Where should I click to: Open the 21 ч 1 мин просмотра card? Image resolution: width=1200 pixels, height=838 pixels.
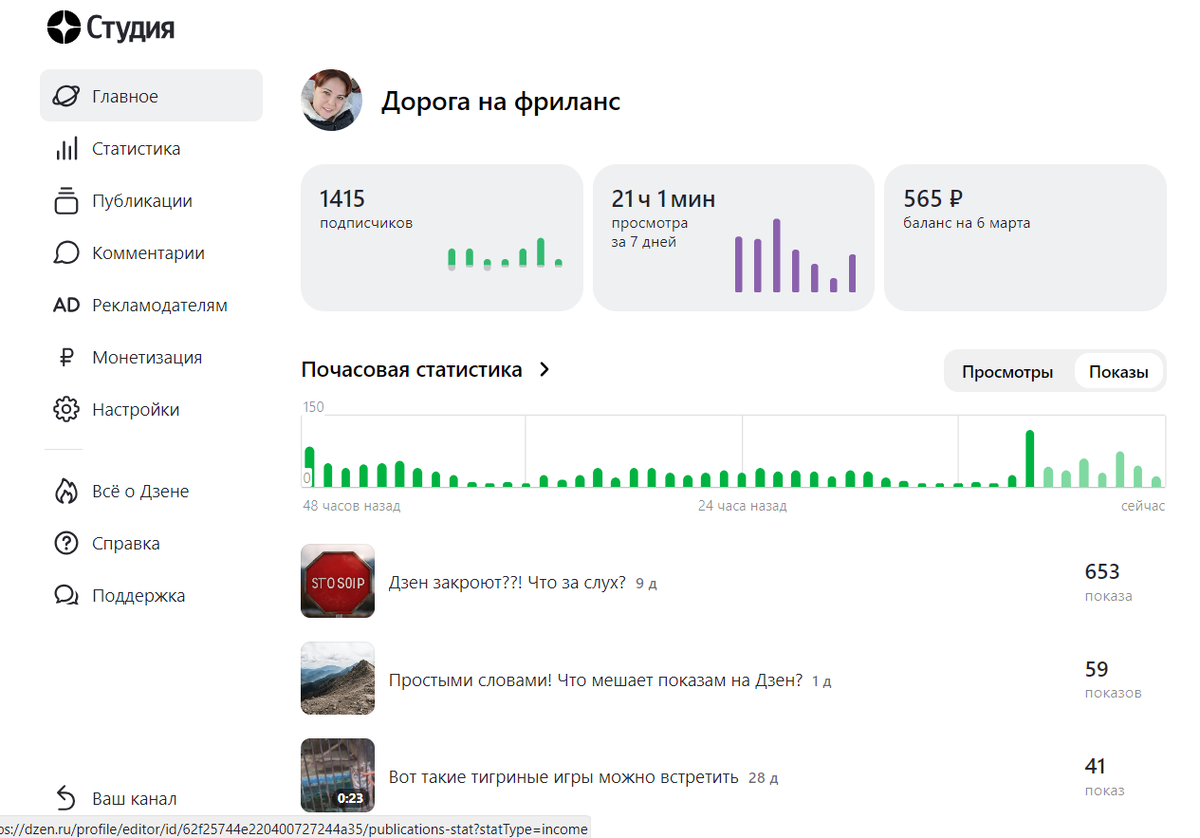[x=733, y=237]
